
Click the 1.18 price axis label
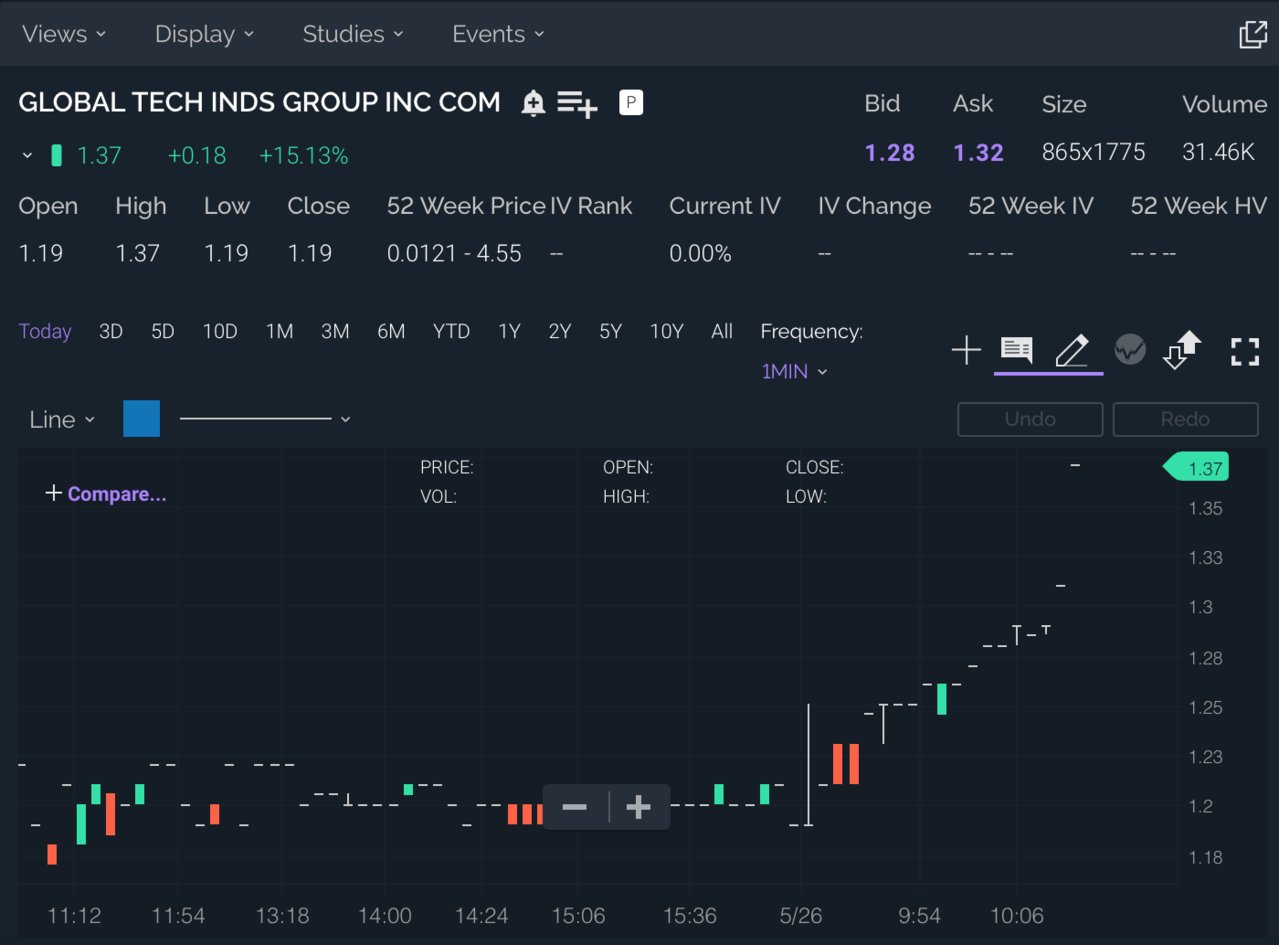tap(1205, 857)
